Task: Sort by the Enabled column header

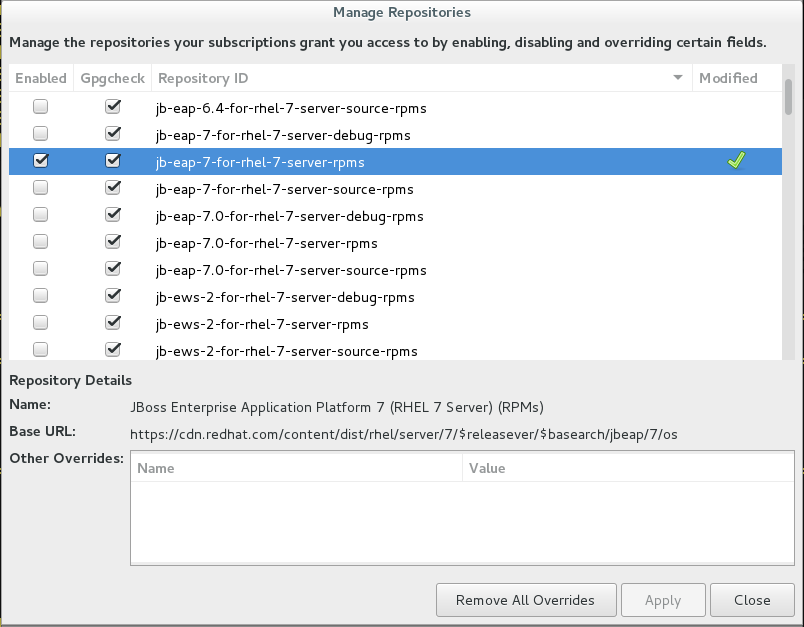Action: click(x=41, y=78)
